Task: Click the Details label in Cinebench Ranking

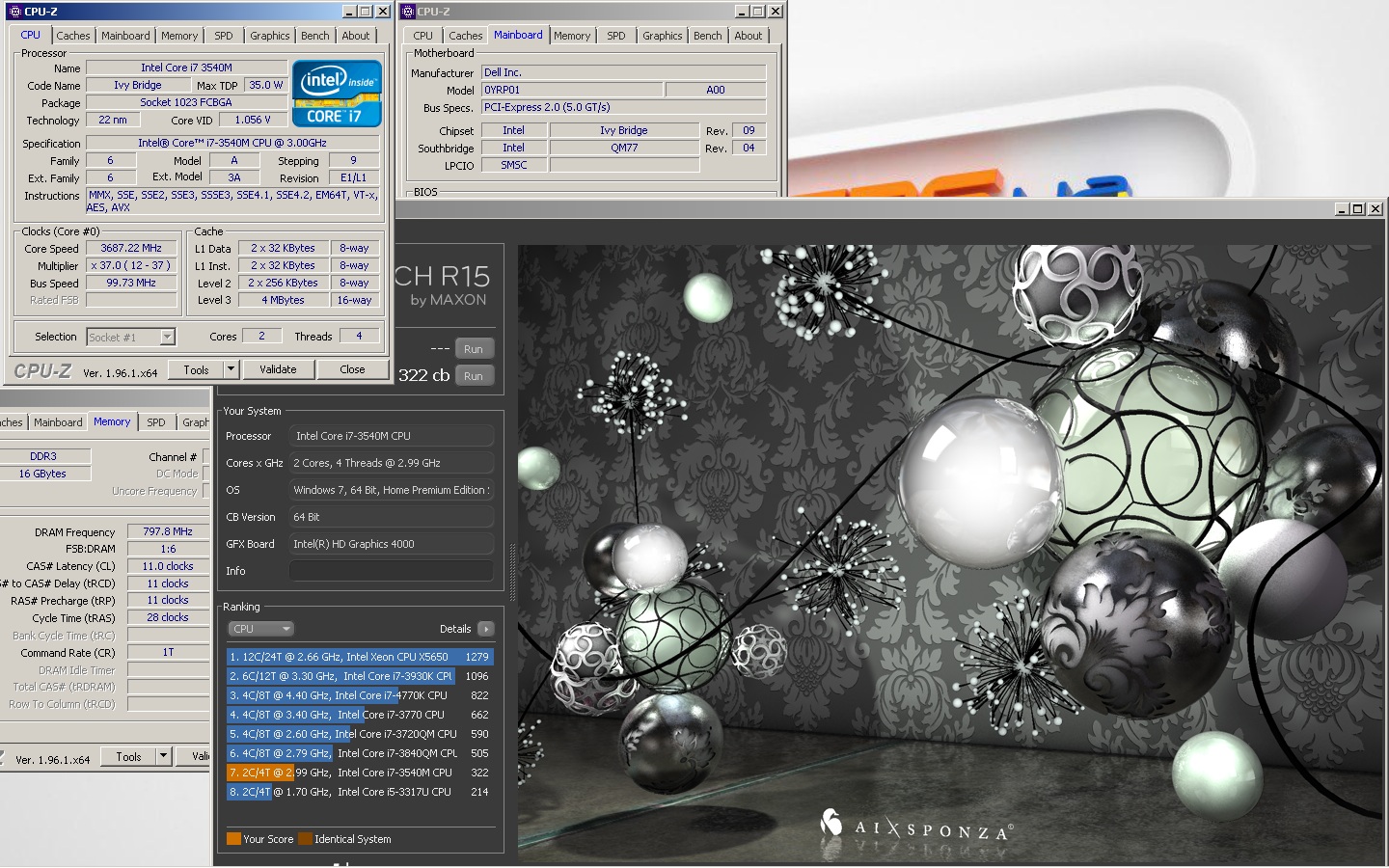Action: pos(455,629)
